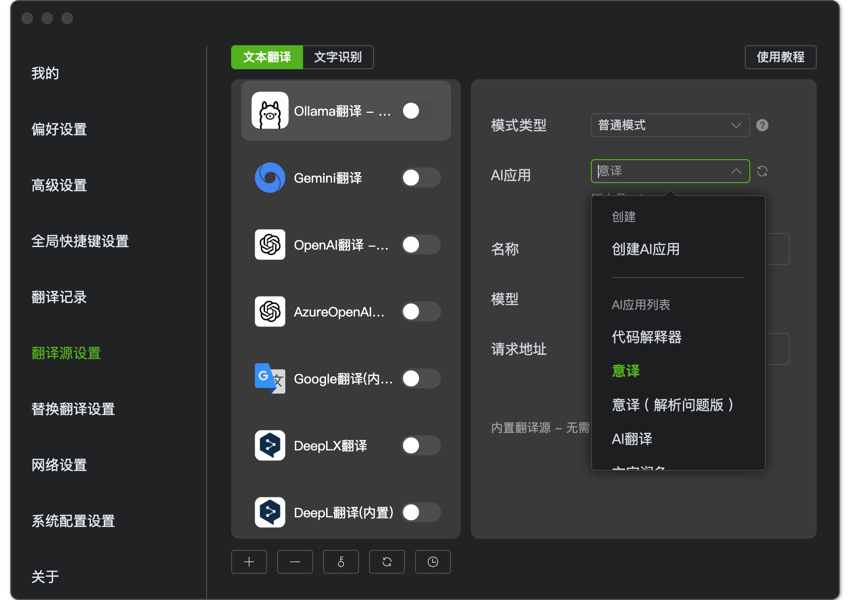The width and height of the screenshot is (850, 600).
Task: Select the DeepLX翻译 list row label
Action: pos(331,446)
